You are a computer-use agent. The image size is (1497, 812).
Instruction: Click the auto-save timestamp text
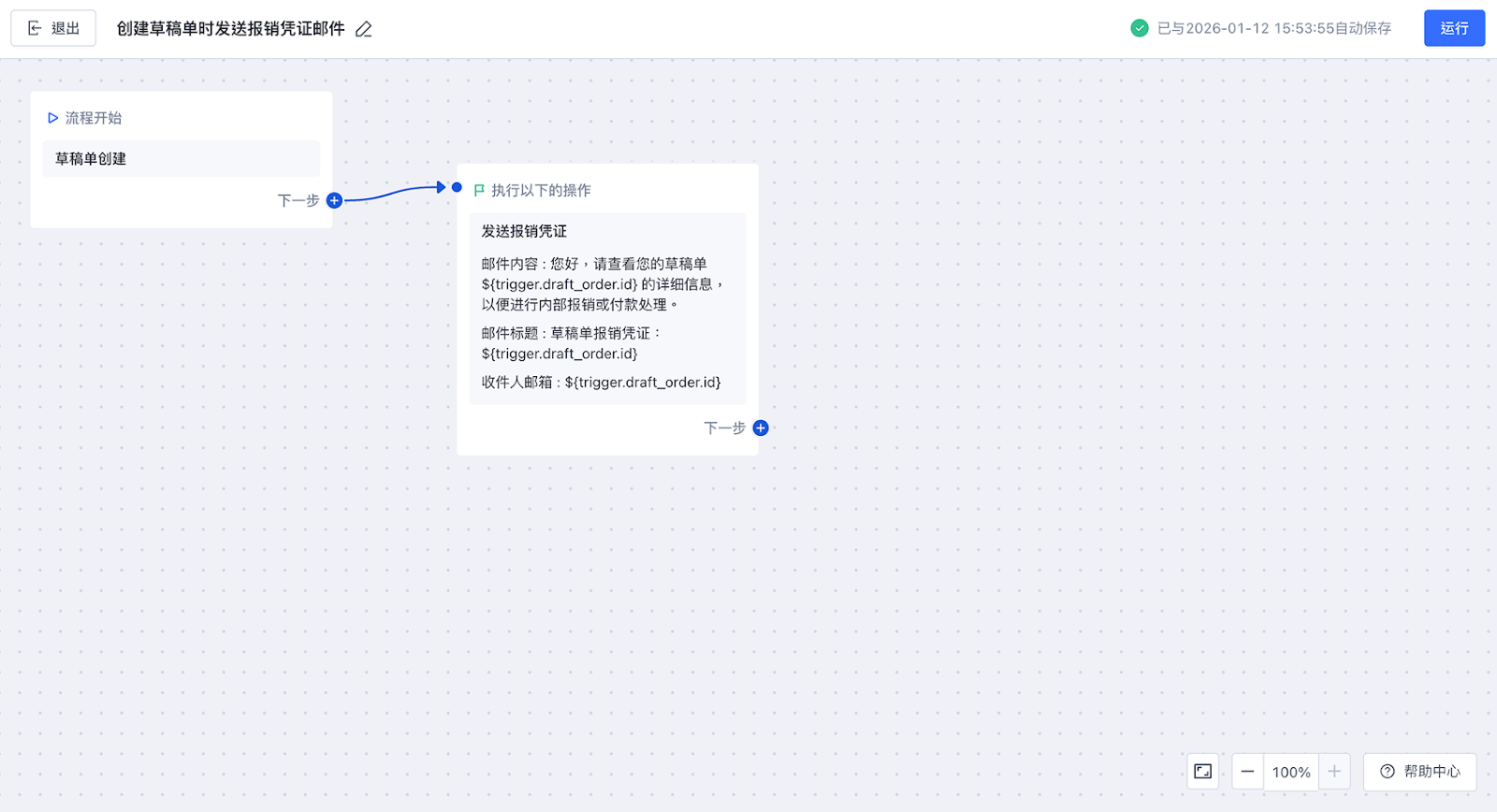click(1274, 28)
